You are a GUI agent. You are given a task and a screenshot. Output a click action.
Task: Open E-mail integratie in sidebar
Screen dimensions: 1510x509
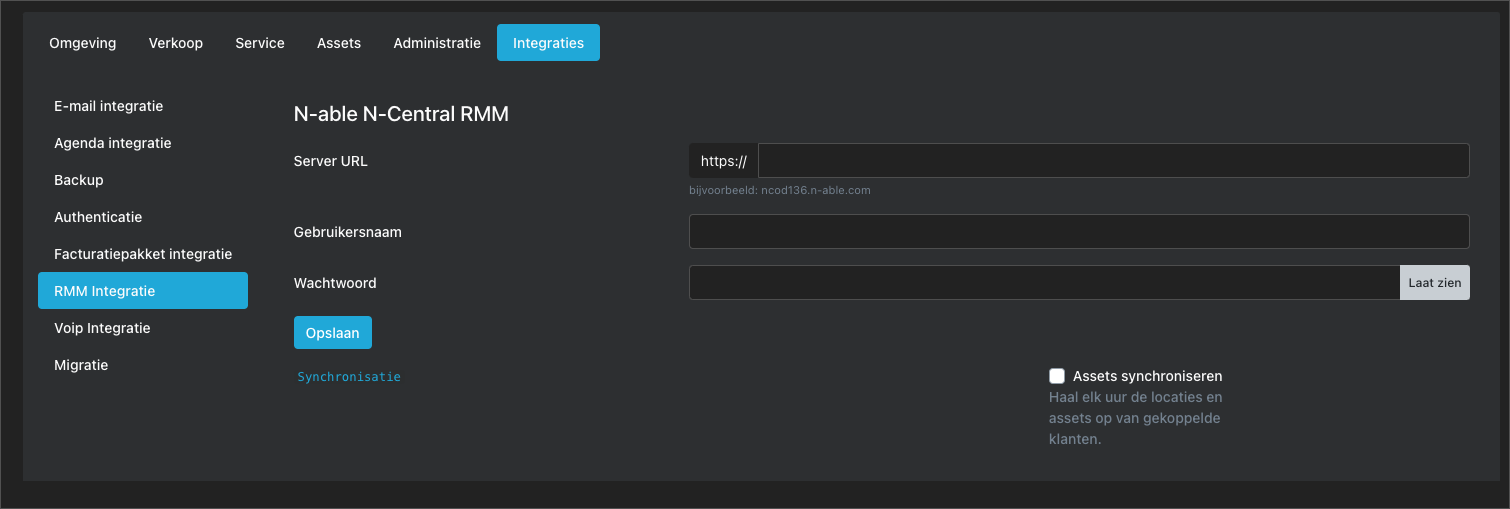(x=143, y=106)
